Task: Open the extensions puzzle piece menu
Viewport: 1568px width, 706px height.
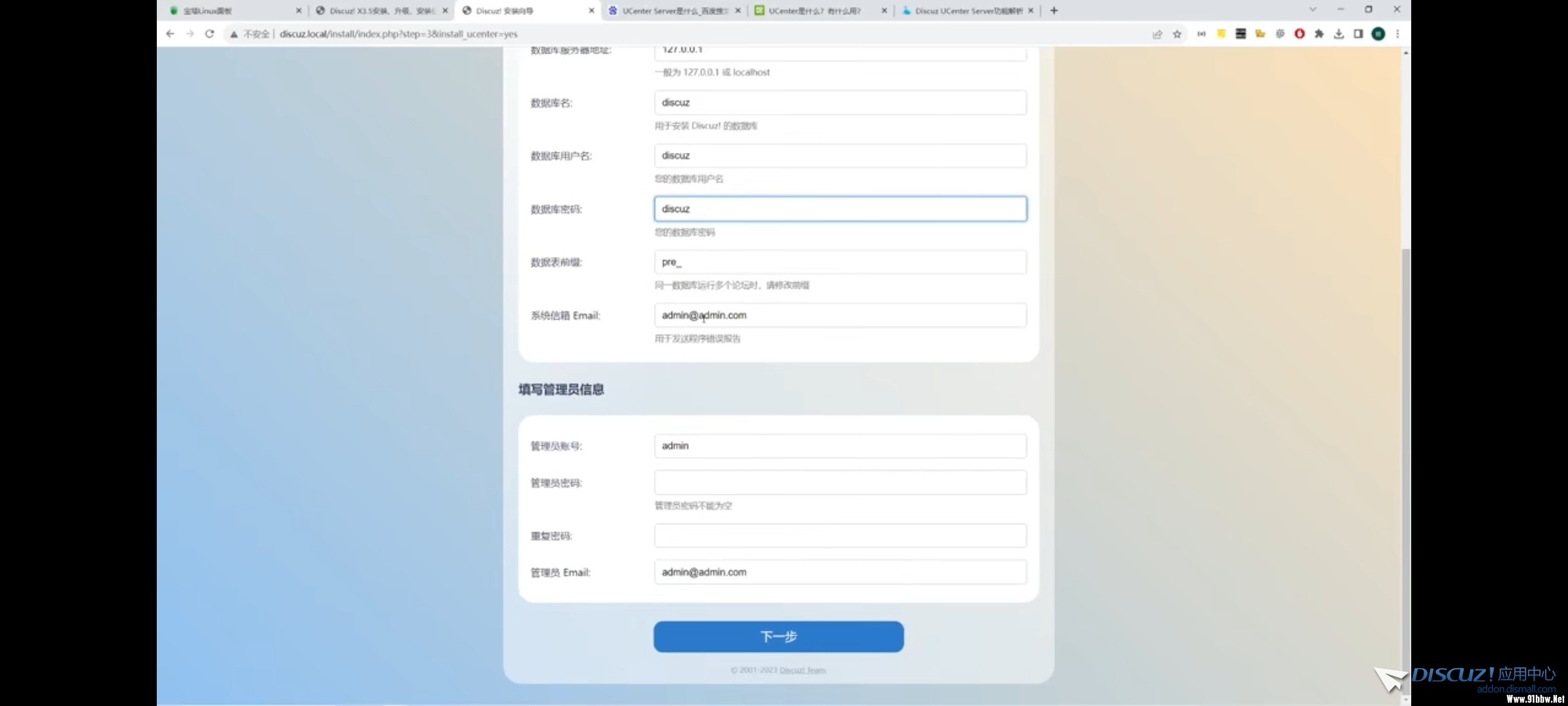Action: tap(1319, 34)
